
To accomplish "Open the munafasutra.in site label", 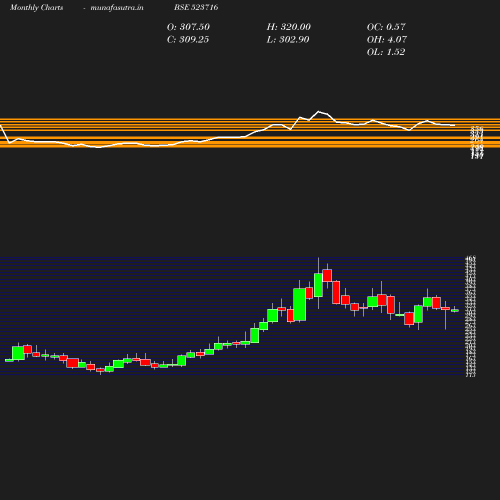I will 117,7.
